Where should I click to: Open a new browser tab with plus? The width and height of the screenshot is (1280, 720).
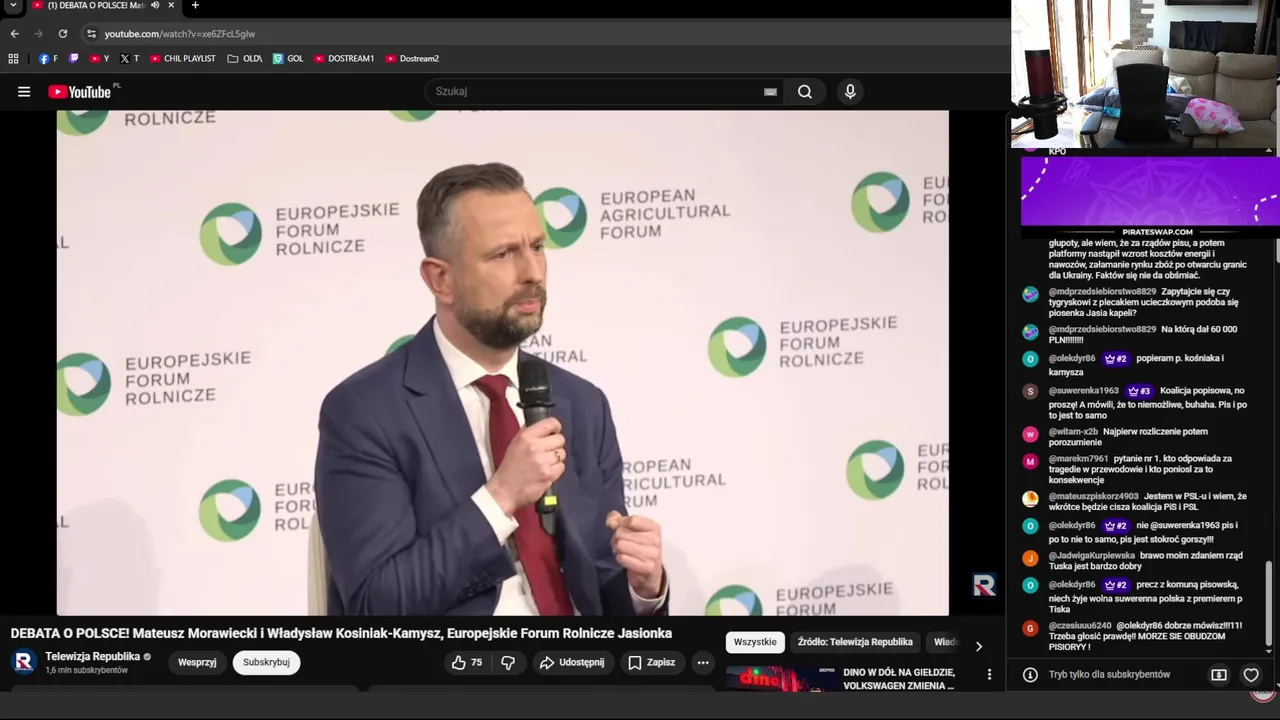[195, 6]
